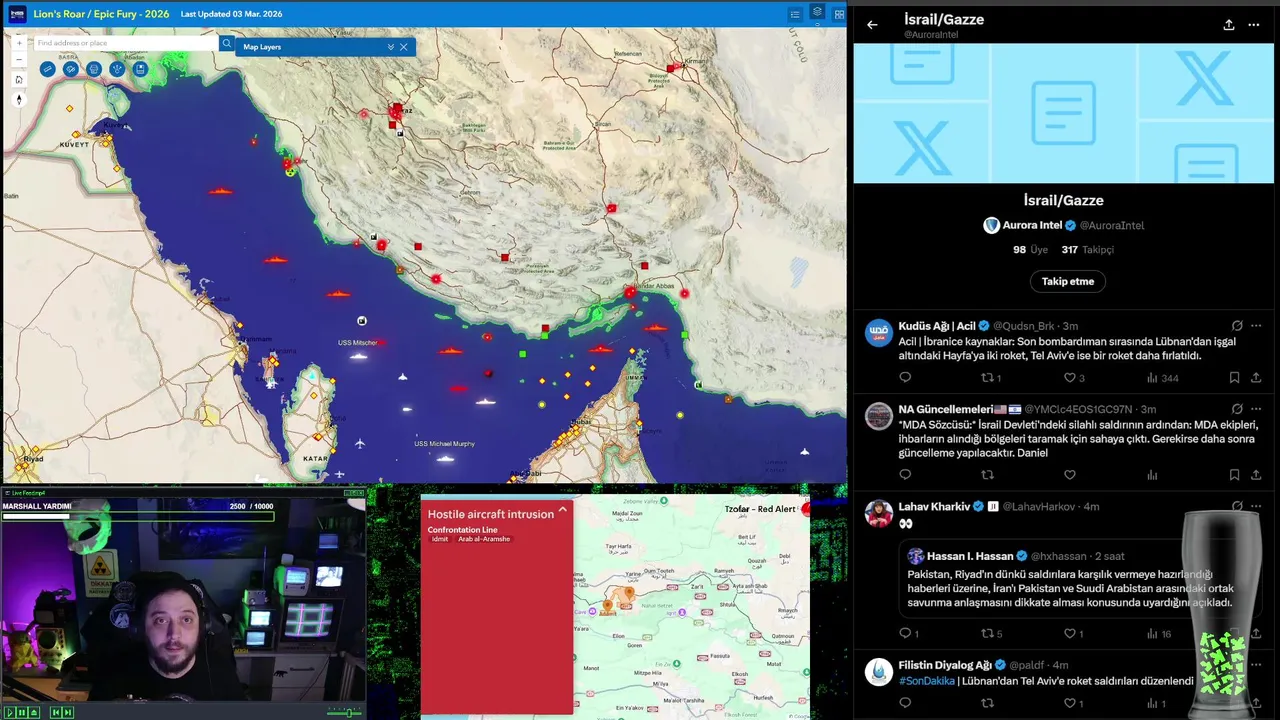Select the Arab al-Aramshe tag in alert
The width and height of the screenshot is (1280, 720).
484,539
